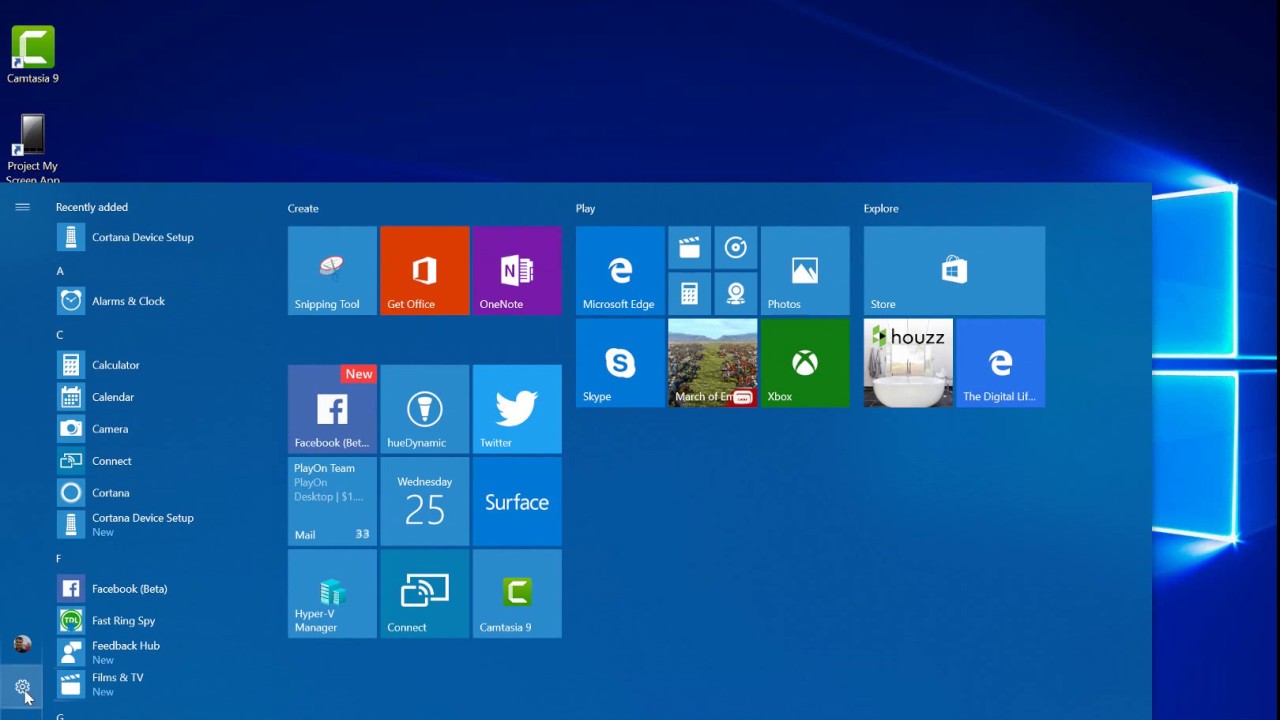The width and height of the screenshot is (1280, 720).
Task: Open the Photos tile
Action: pyautogui.click(x=805, y=270)
